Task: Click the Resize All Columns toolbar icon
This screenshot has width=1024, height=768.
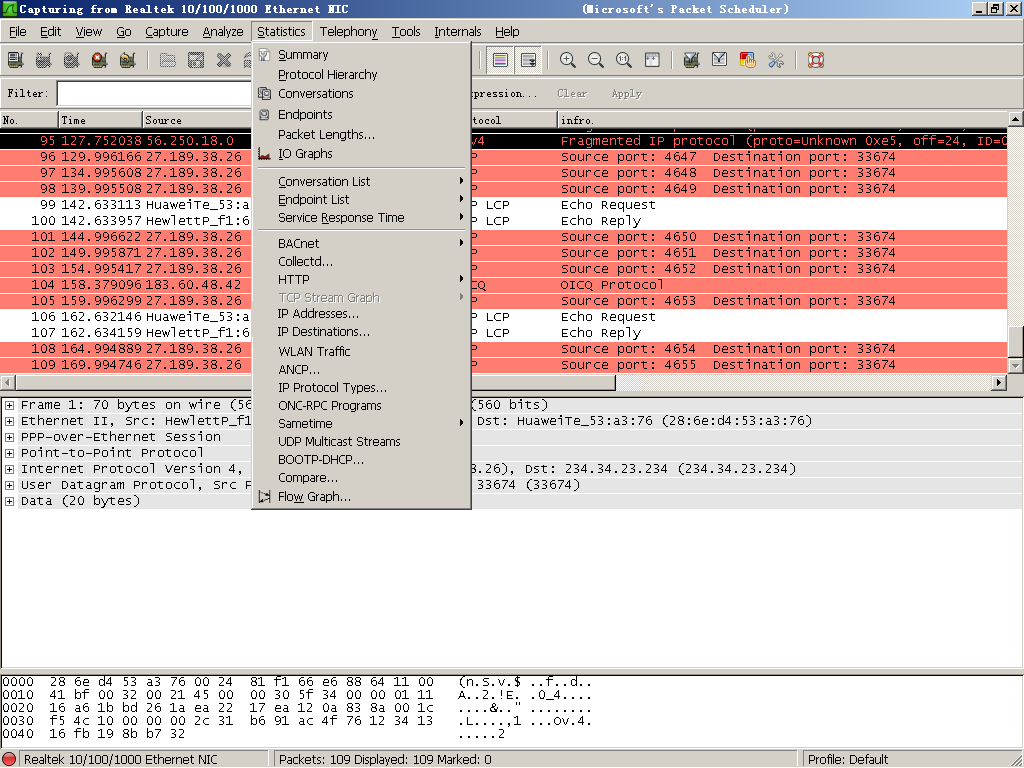Action: click(x=652, y=60)
